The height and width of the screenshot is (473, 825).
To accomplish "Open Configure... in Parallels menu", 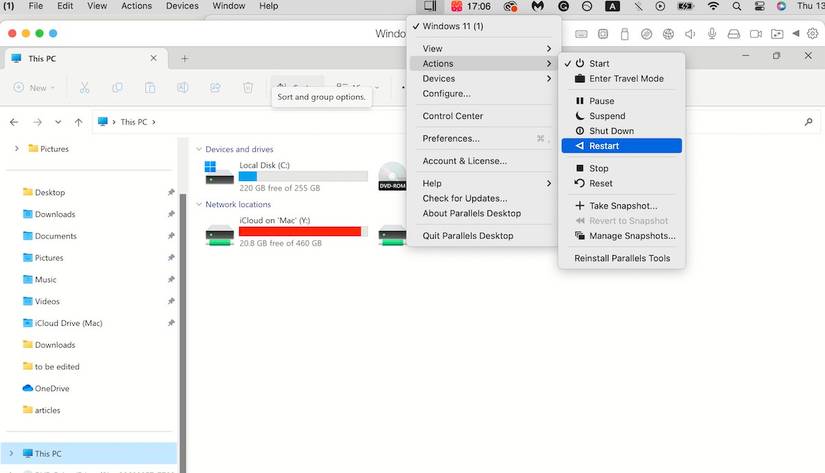I will click(484, 94).
